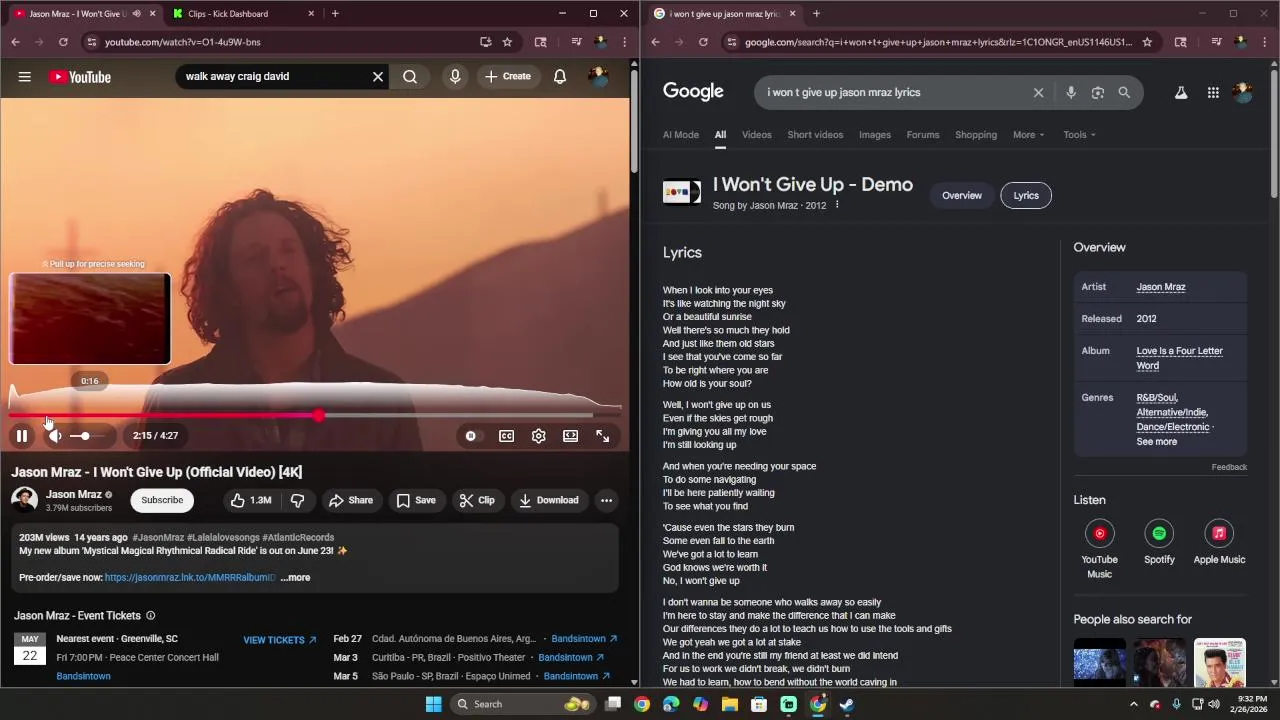Select the Lyrics chip for song
Viewport: 1280px width, 720px height.
[1026, 195]
